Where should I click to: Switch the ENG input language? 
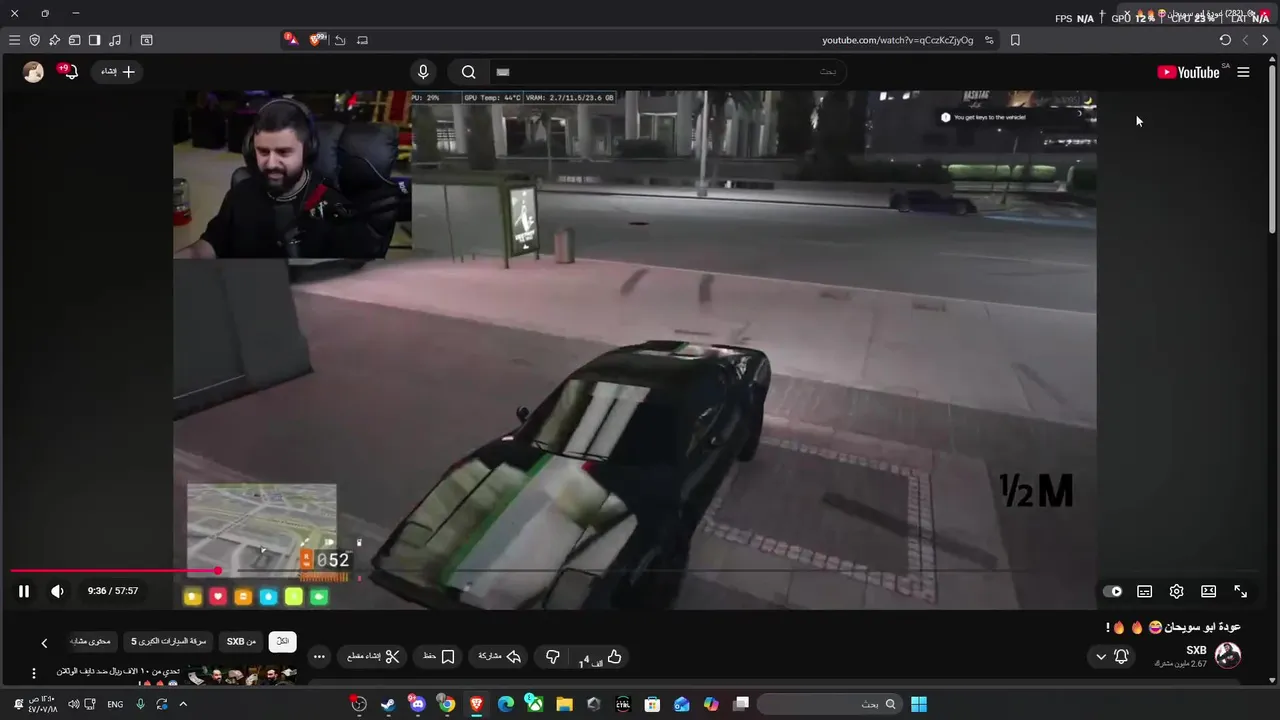[x=115, y=704]
